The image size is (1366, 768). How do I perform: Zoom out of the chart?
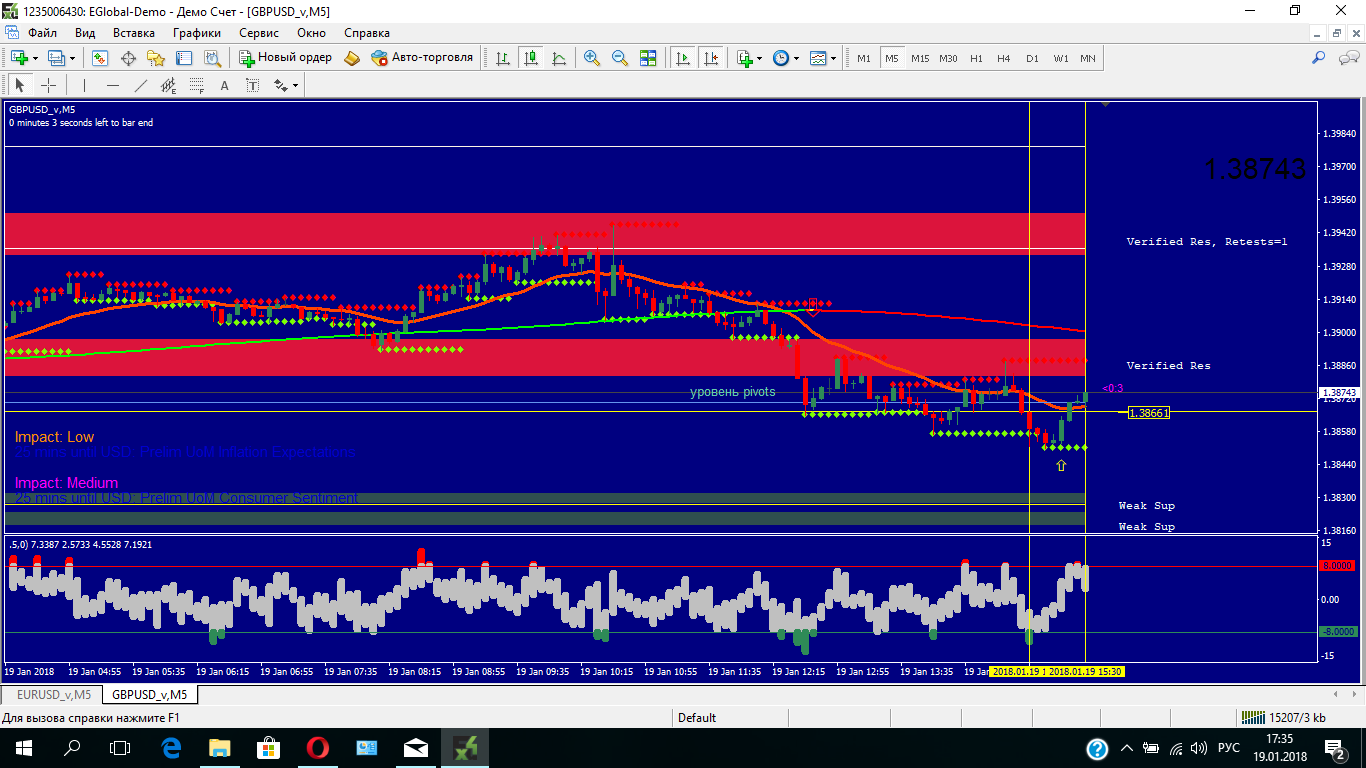pyautogui.click(x=620, y=58)
